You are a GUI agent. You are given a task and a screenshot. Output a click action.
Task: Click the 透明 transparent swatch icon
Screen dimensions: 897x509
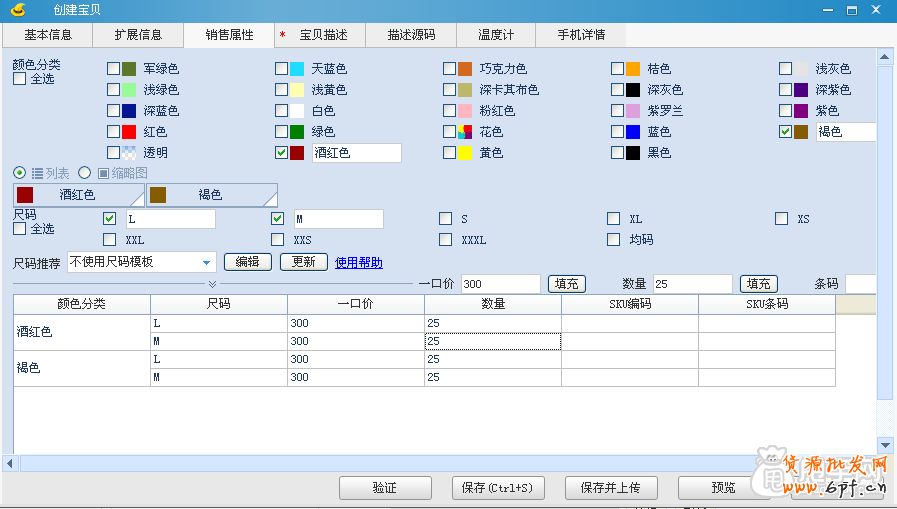pos(129,153)
